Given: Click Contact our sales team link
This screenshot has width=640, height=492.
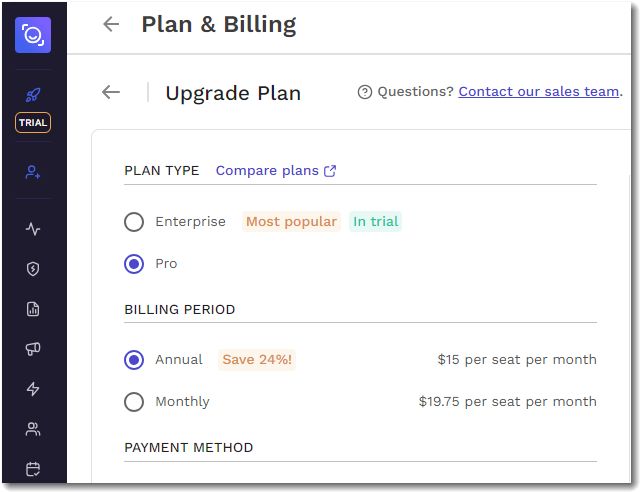Looking at the screenshot, I should click(538, 92).
